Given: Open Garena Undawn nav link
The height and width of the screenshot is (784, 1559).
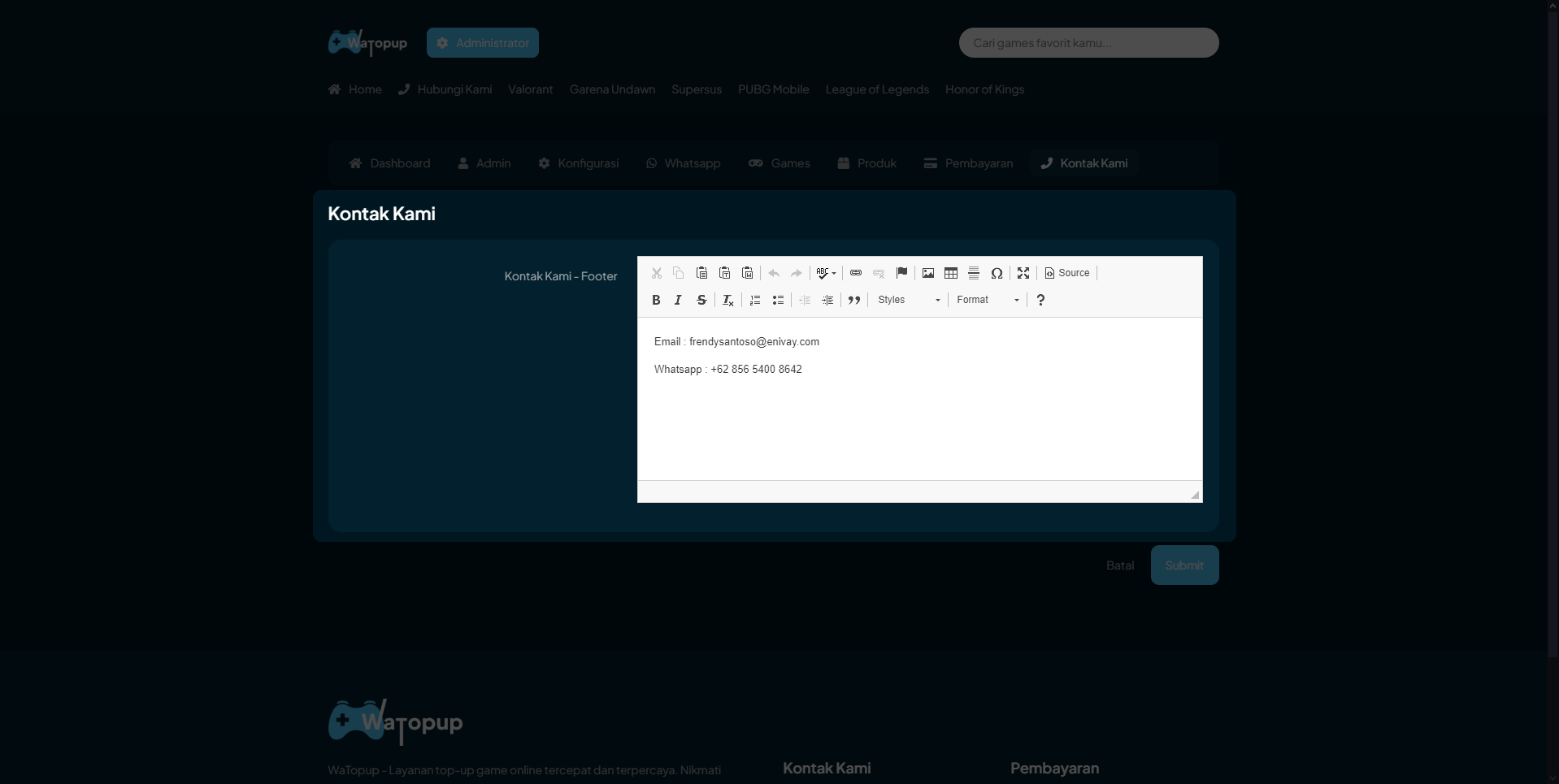Looking at the screenshot, I should click(x=612, y=89).
